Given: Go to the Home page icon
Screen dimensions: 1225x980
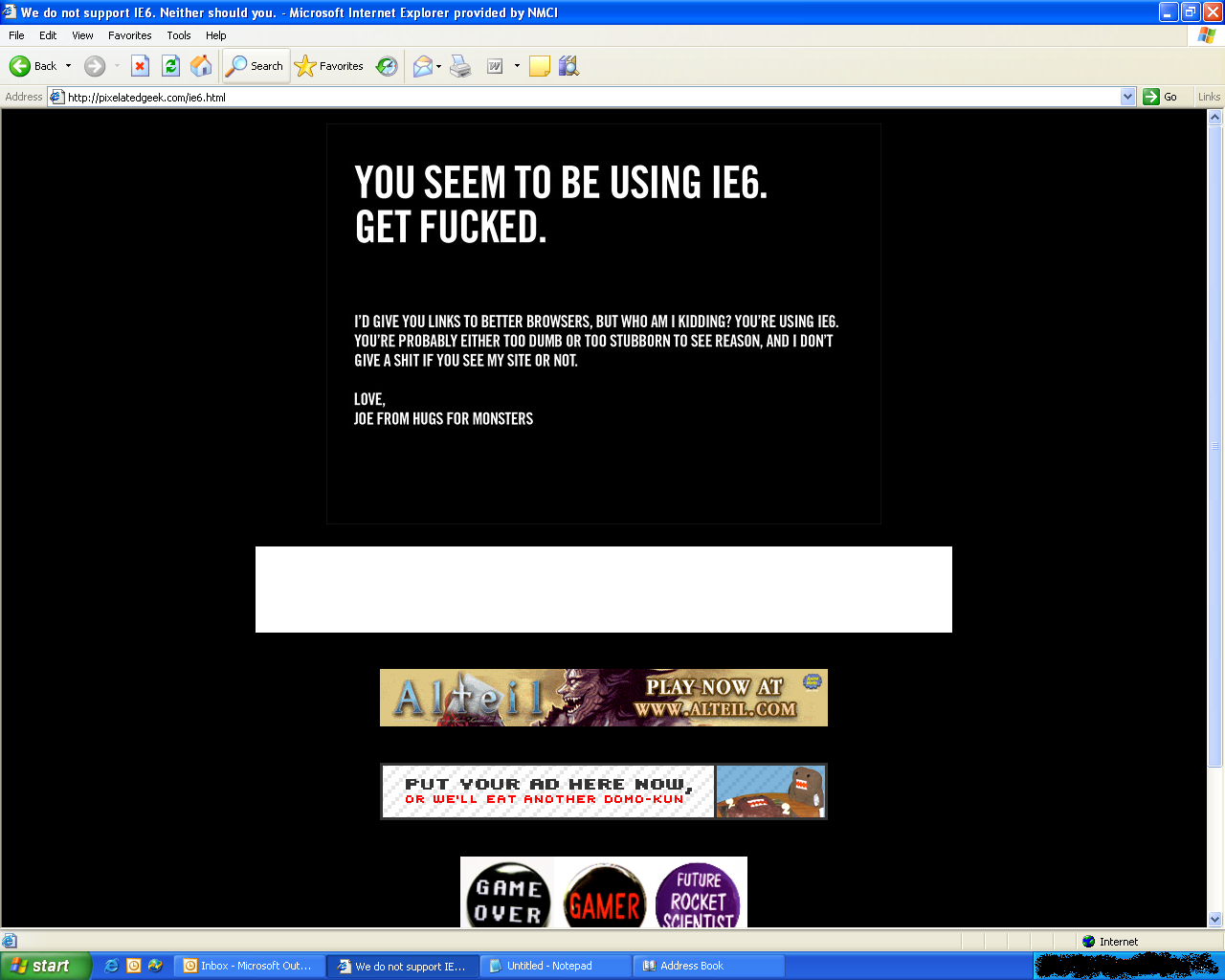Looking at the screenshot, I should (x=201, y=66).
